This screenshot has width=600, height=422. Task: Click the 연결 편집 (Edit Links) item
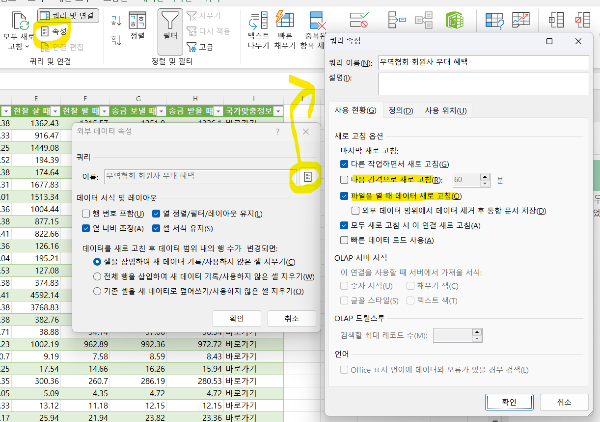pos(62,47)
